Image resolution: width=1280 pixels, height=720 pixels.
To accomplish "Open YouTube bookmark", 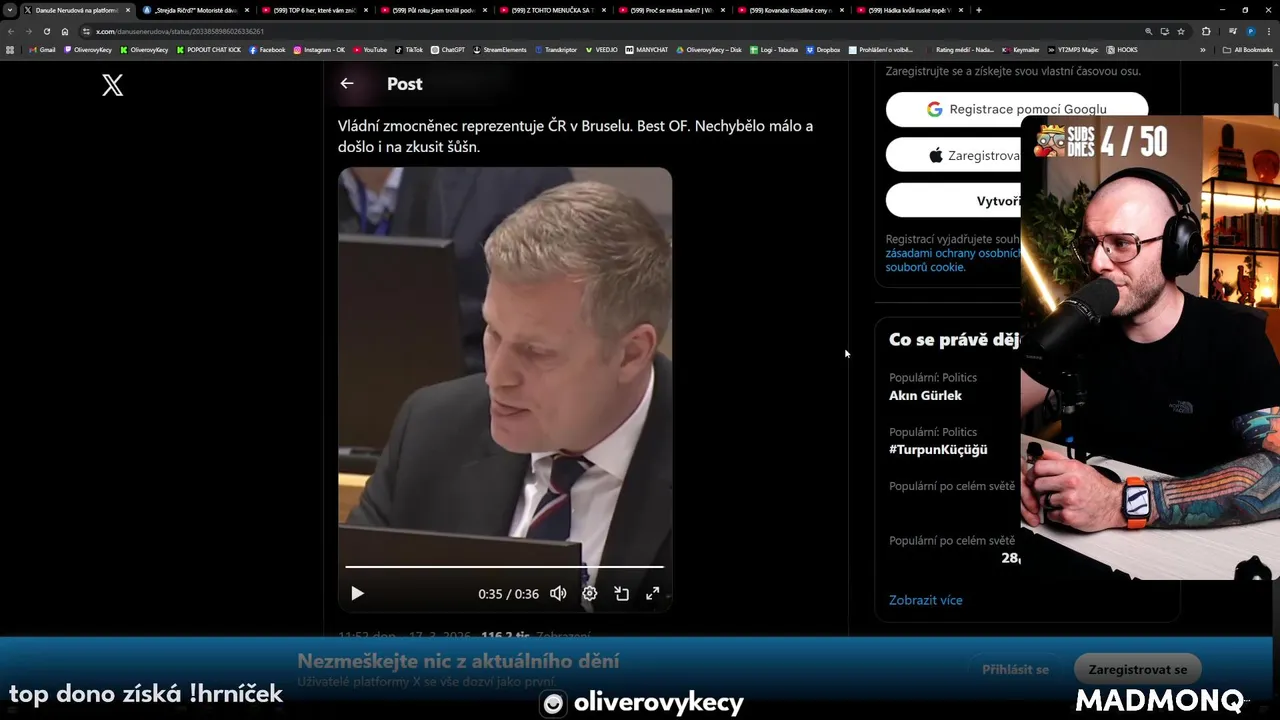I will (x=370, y=49).
